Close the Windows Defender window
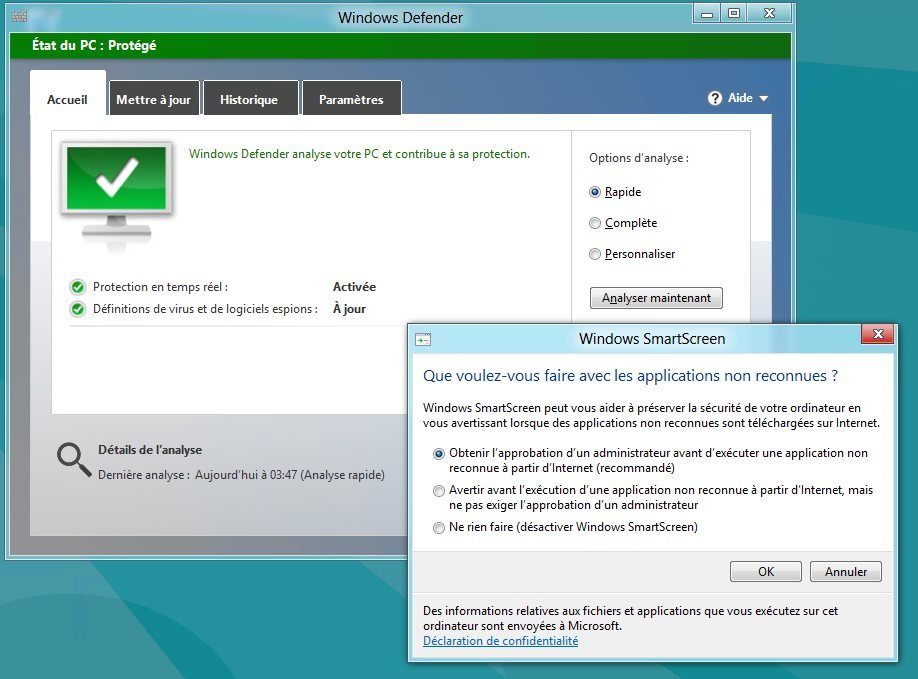This screenshot has height=679, width=918. pyautogui.click(x=769, y=13)
